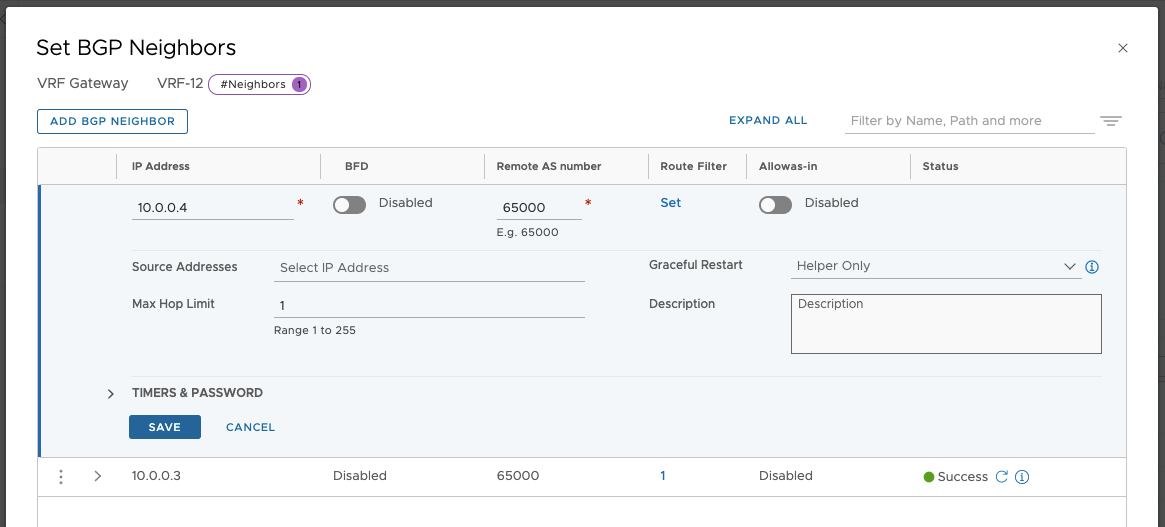
Task: Open route filter count for 10.0.0.3
Action: (662, 476)
